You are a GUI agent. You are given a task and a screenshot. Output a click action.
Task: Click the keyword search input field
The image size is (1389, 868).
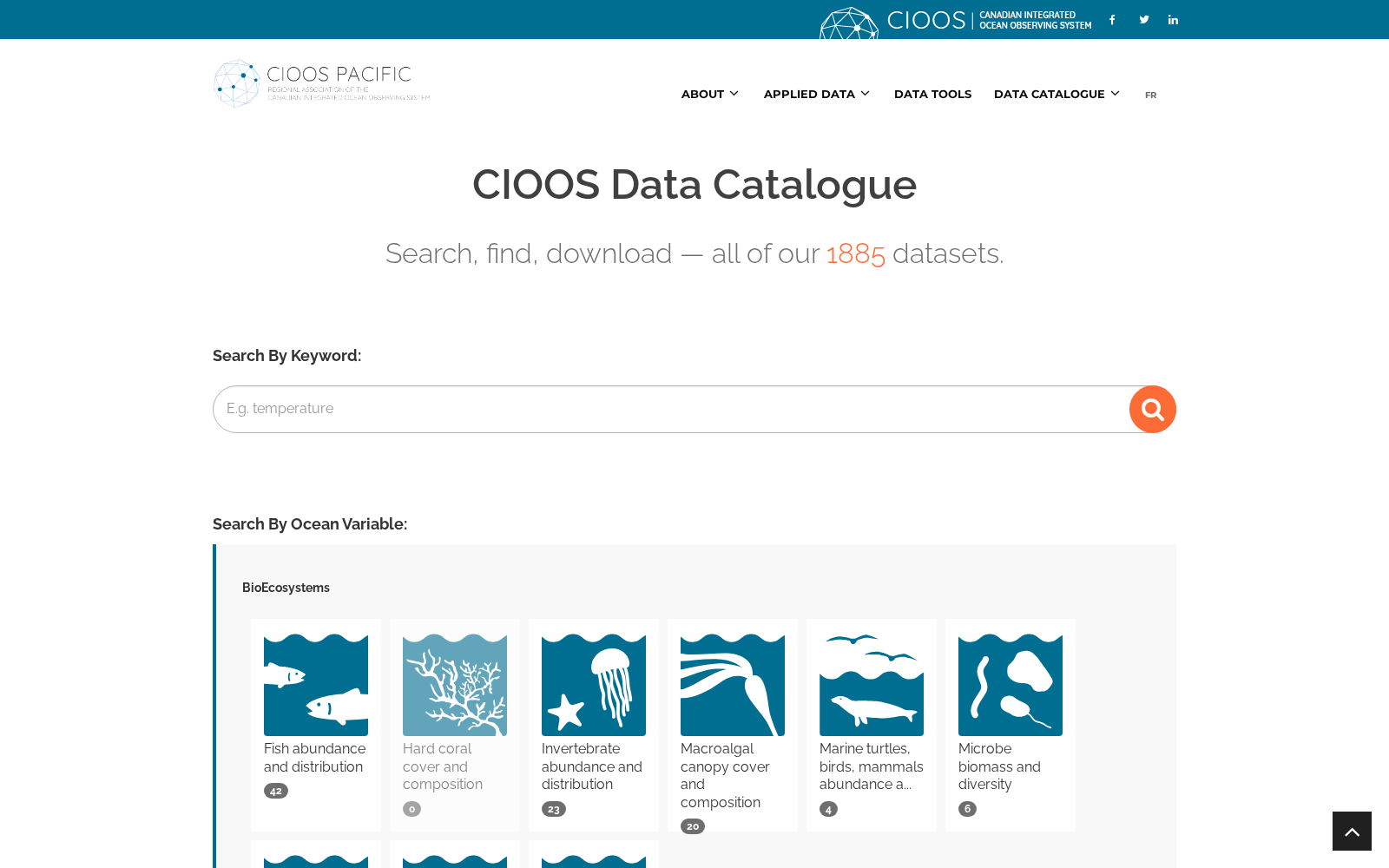click(x=671, y=409)
